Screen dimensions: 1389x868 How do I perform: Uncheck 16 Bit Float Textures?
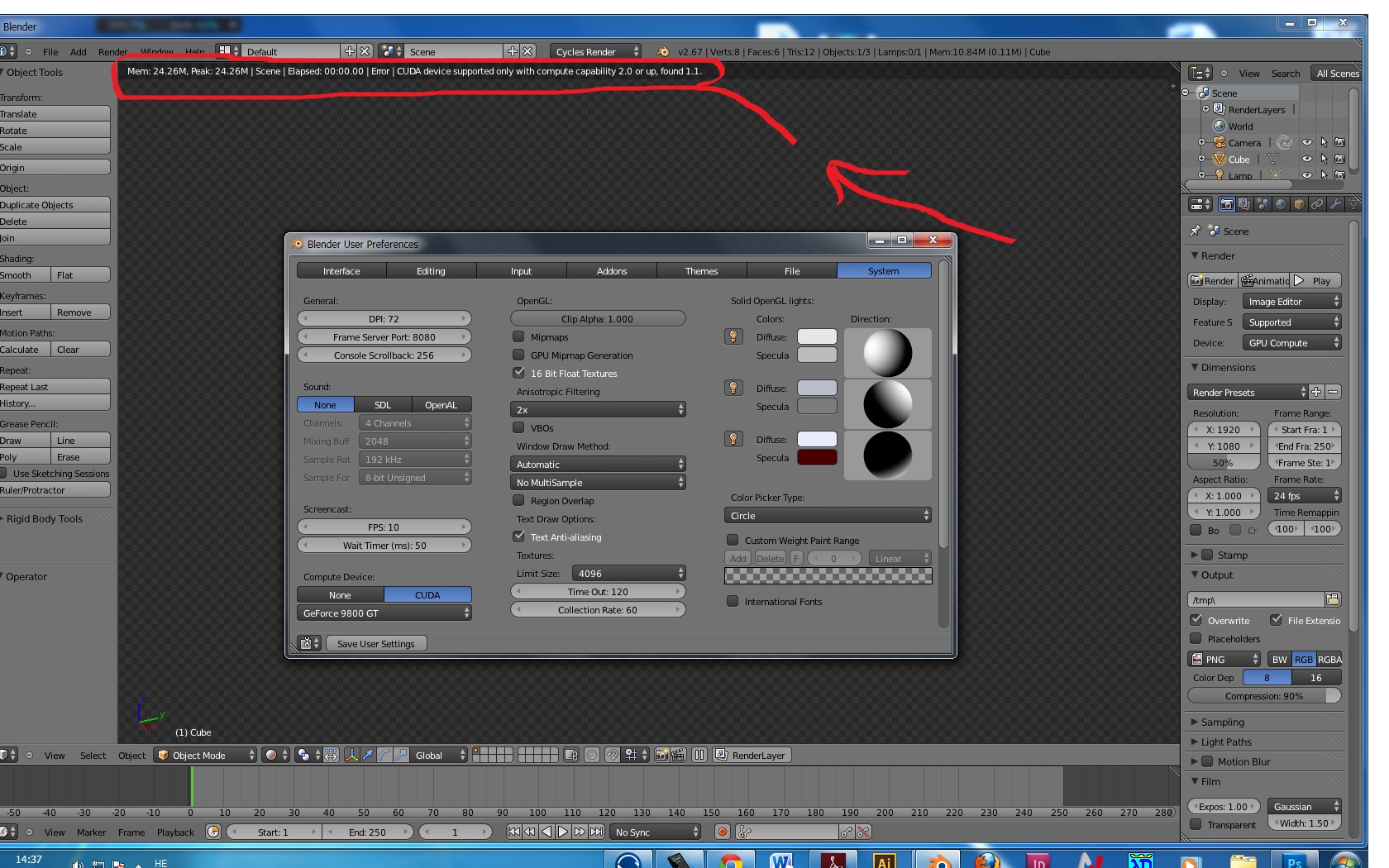[518, 373]
